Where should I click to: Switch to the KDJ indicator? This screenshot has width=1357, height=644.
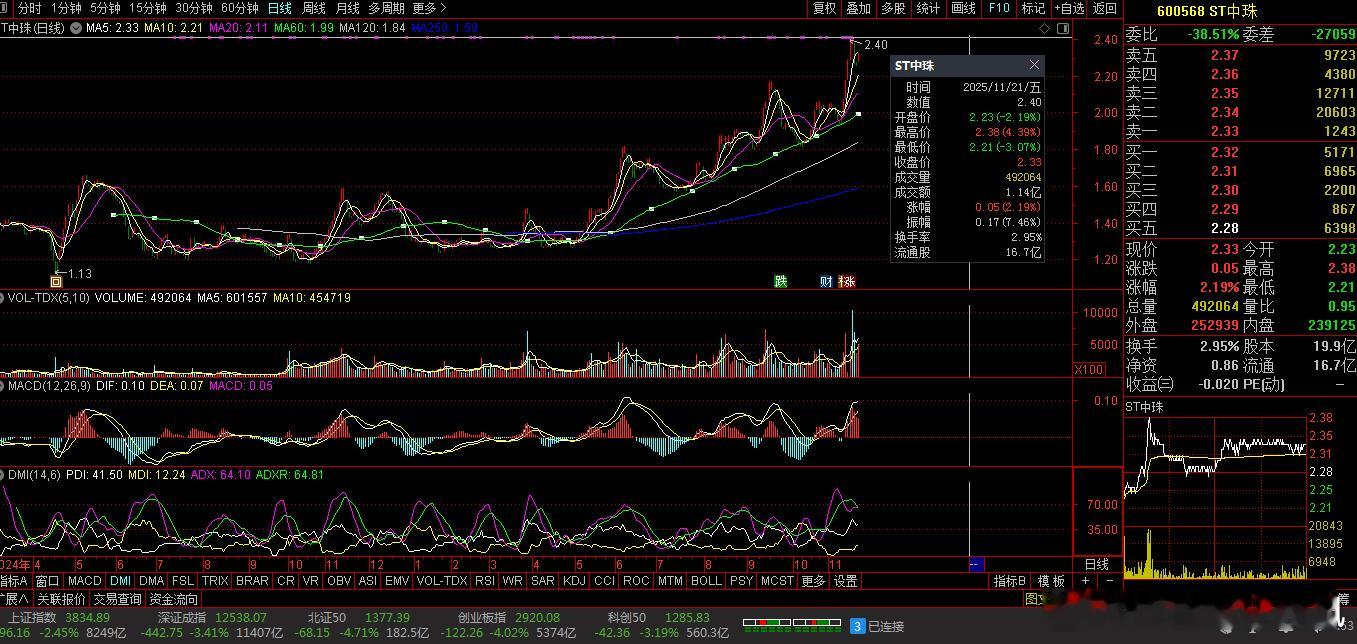(574, 581)
